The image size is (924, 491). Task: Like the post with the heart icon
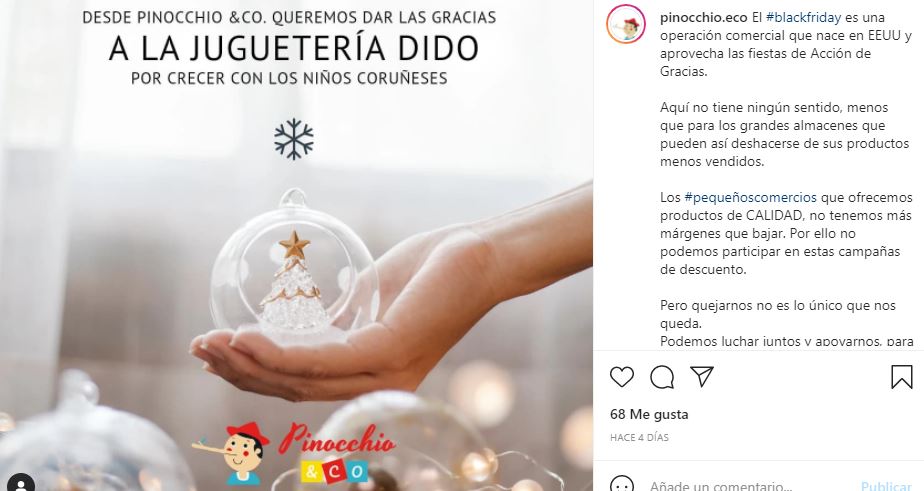(x=622, y=377)
